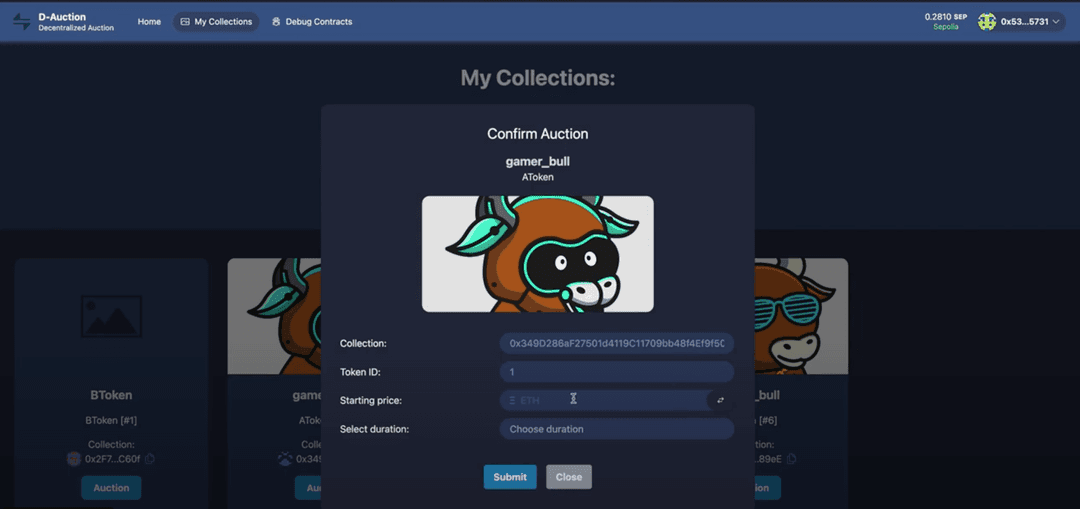Click the BToken card Auction button

pyautogui.click(x=111, y=488)
